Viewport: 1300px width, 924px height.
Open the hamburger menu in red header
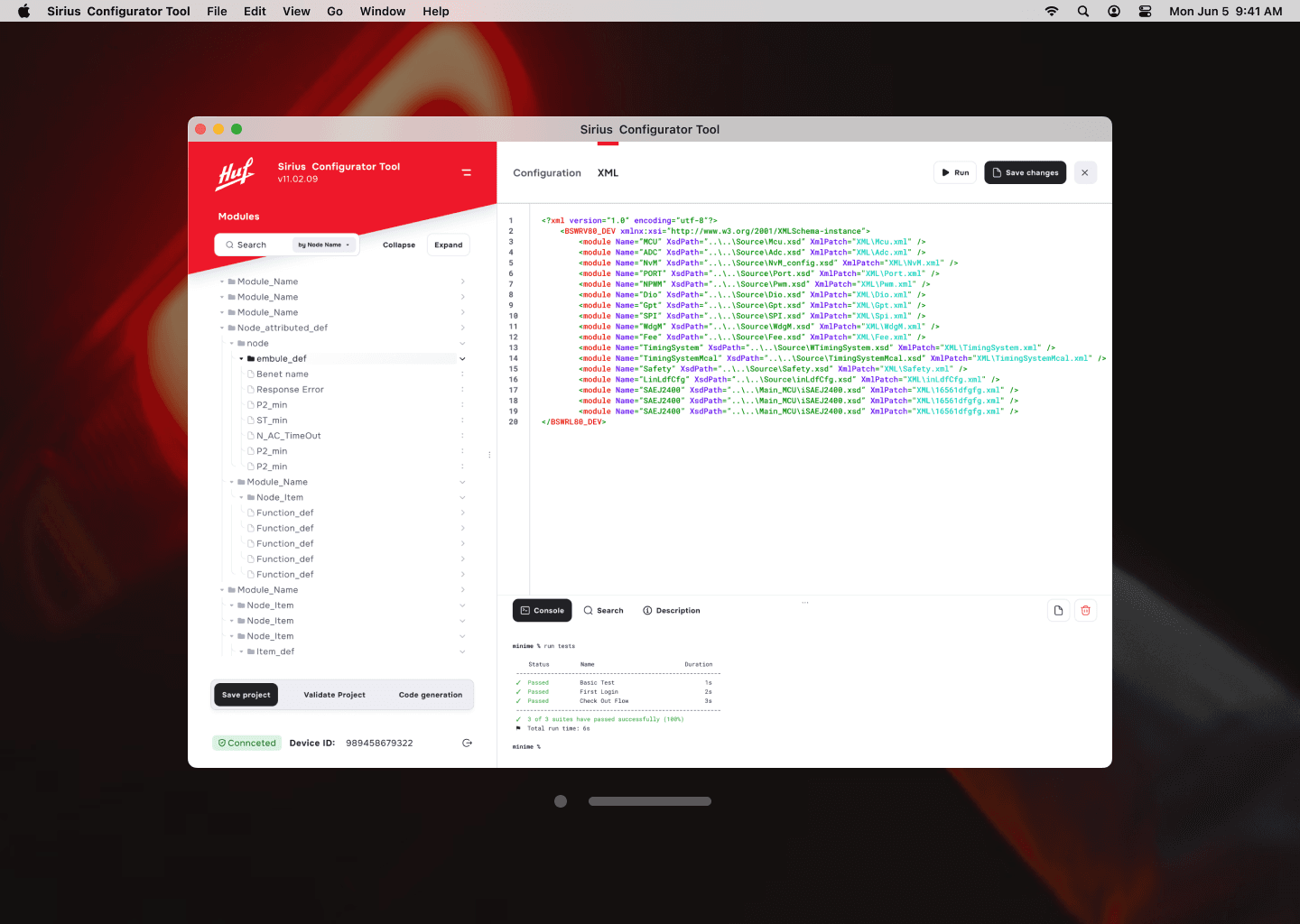tap(467, 172)
